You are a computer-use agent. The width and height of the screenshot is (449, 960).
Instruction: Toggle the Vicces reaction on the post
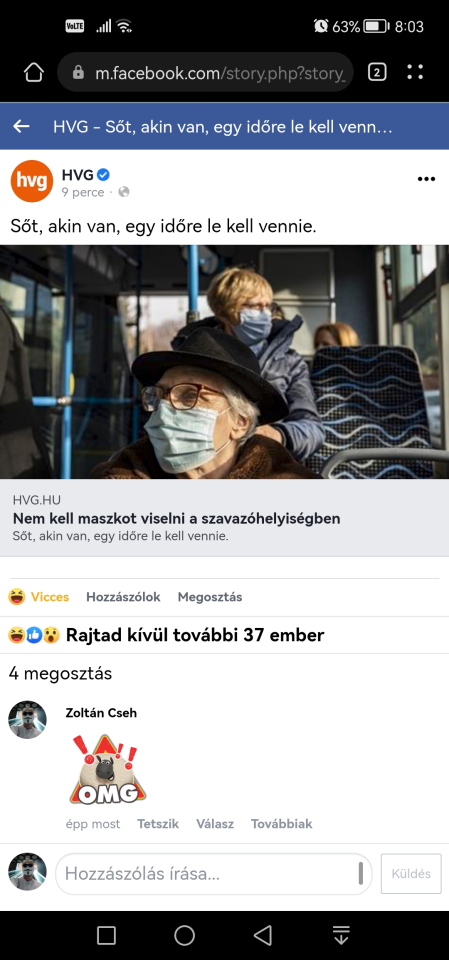pyautogui.click(x=39, y=597)
